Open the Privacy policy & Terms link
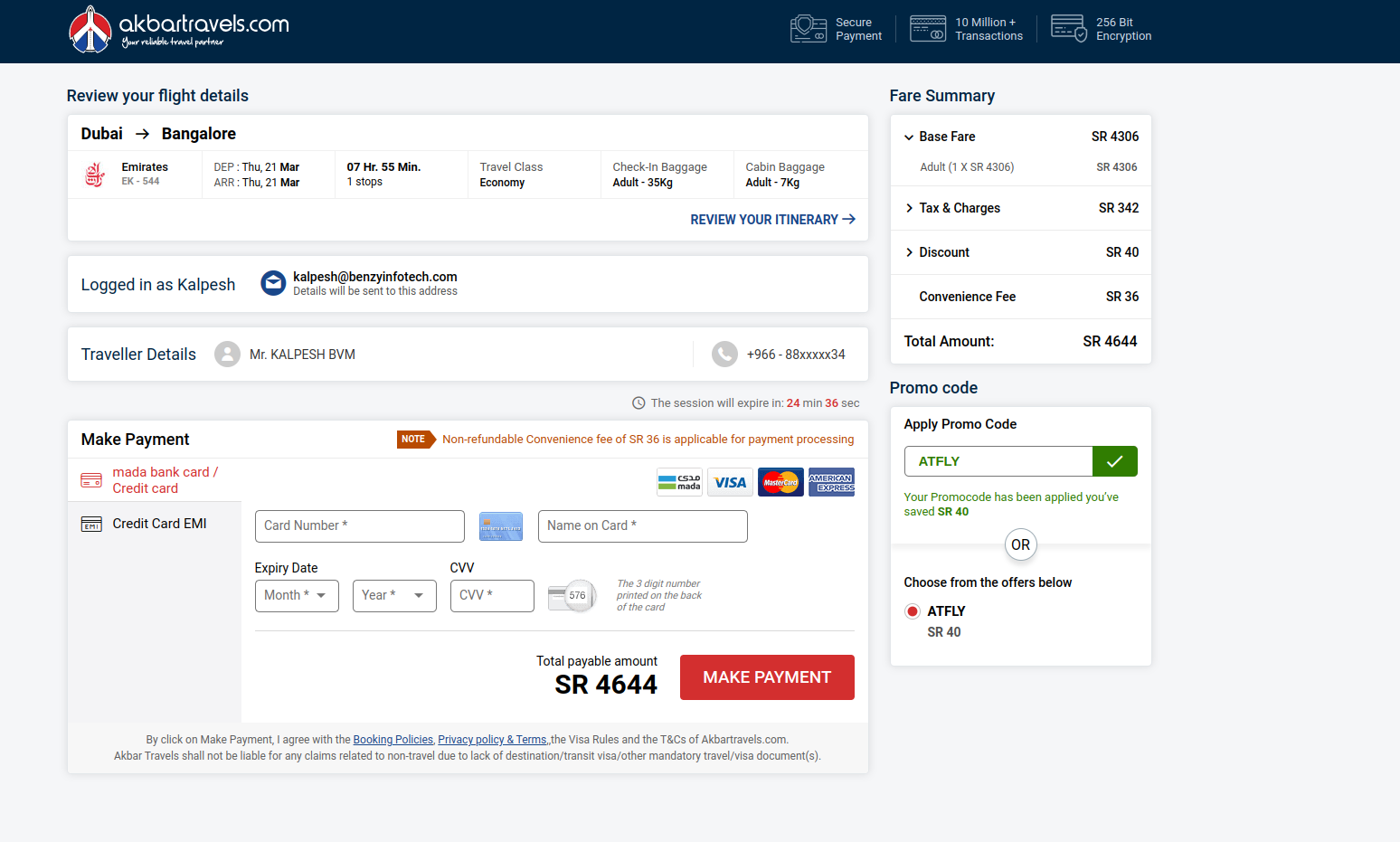Viewport: 1400px width, 842px height. point(493,740)
